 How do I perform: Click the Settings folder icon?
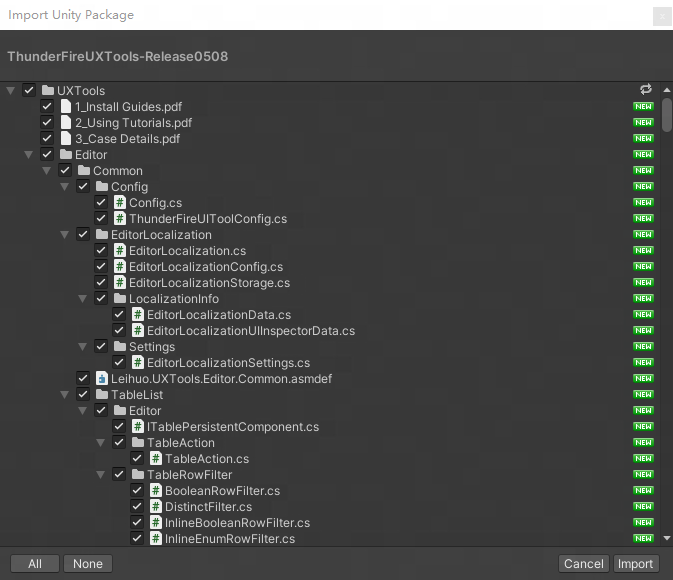point(120,346)
